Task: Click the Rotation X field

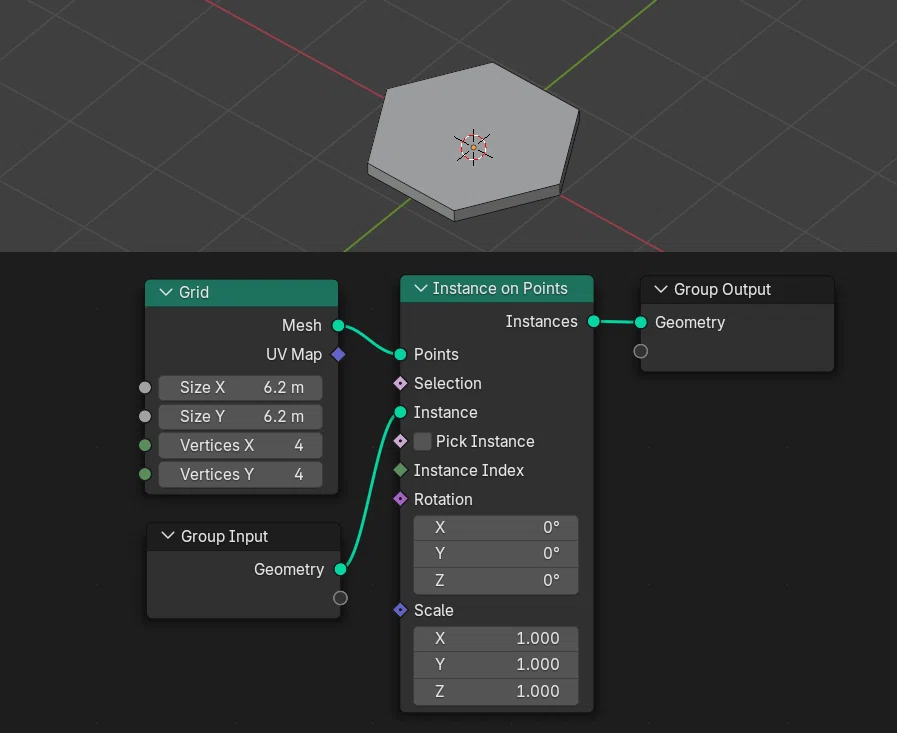Action: (x=496, y=528)
